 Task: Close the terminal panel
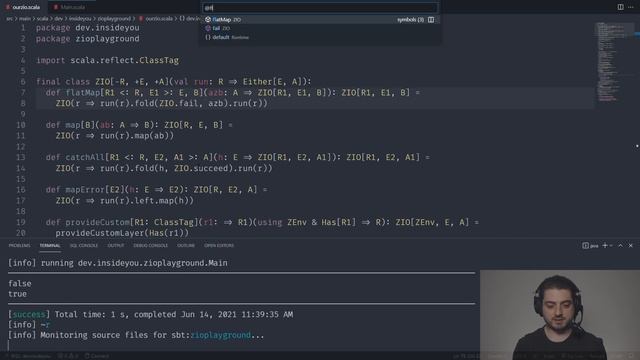pos(631,245)
